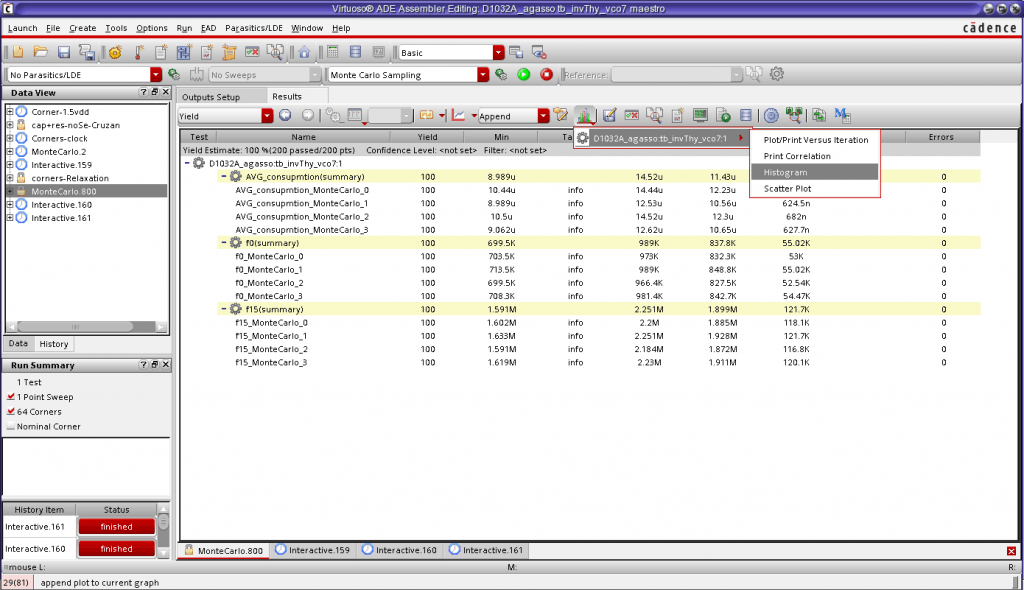Open the Monte Carlo Sampling run mode dropdown
This screenshot has height=590, width=1024.
coord(483,74)
